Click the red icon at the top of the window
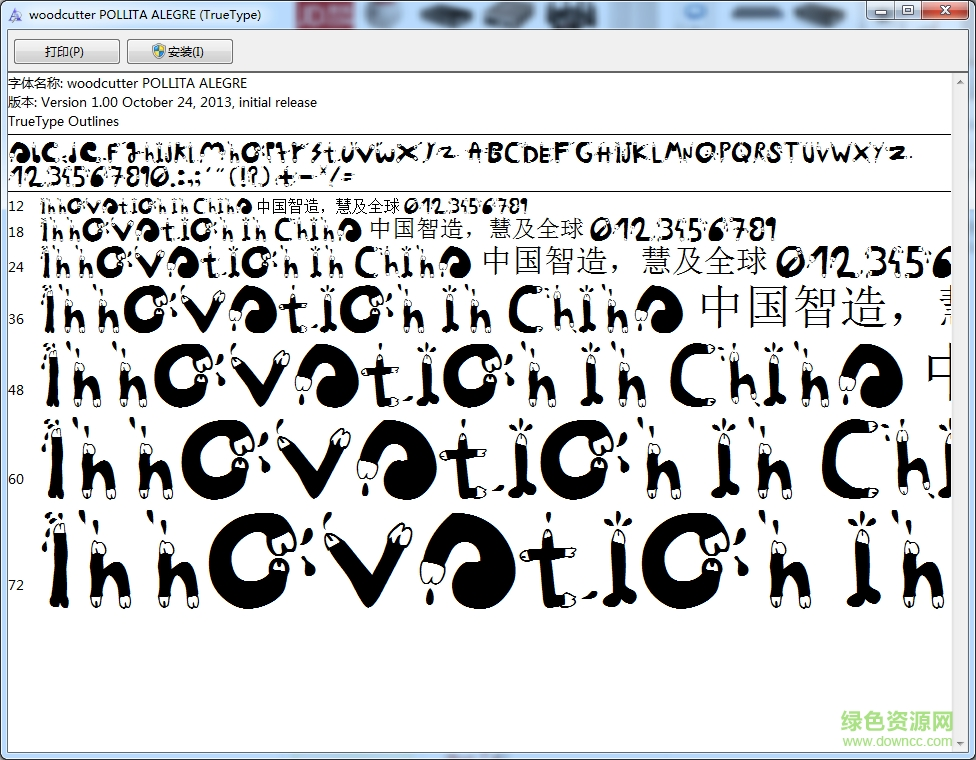976x760 pixels. point(325,13)
